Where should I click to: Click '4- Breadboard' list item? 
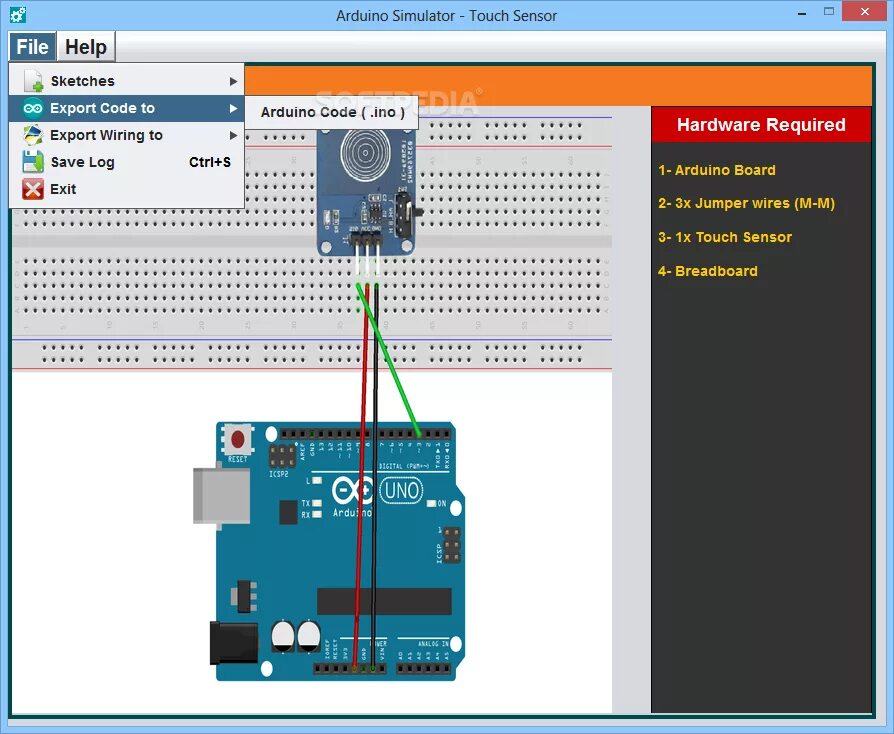click(708, 271)
